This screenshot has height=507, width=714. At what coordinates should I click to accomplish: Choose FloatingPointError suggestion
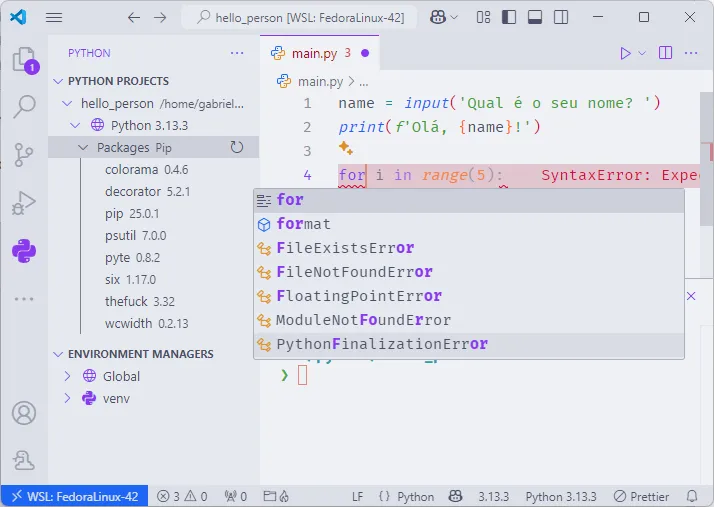[x=469, y=297]
